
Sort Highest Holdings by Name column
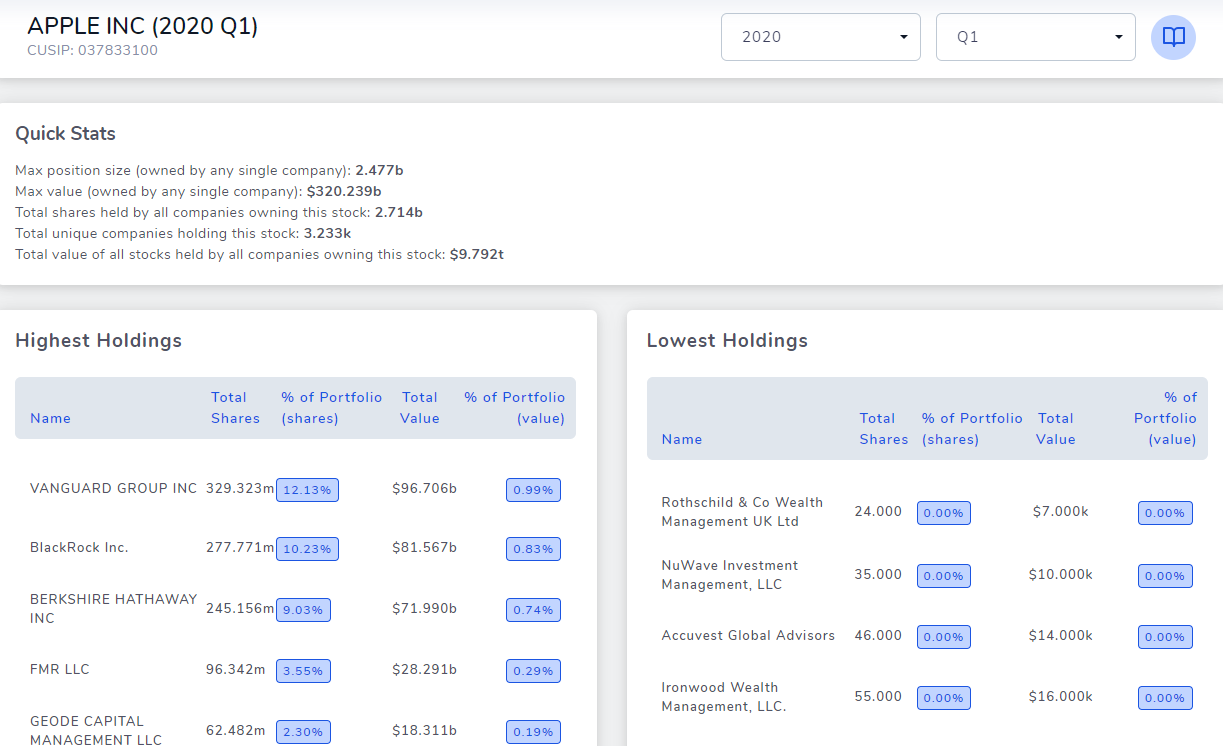[x=51, y=418]
